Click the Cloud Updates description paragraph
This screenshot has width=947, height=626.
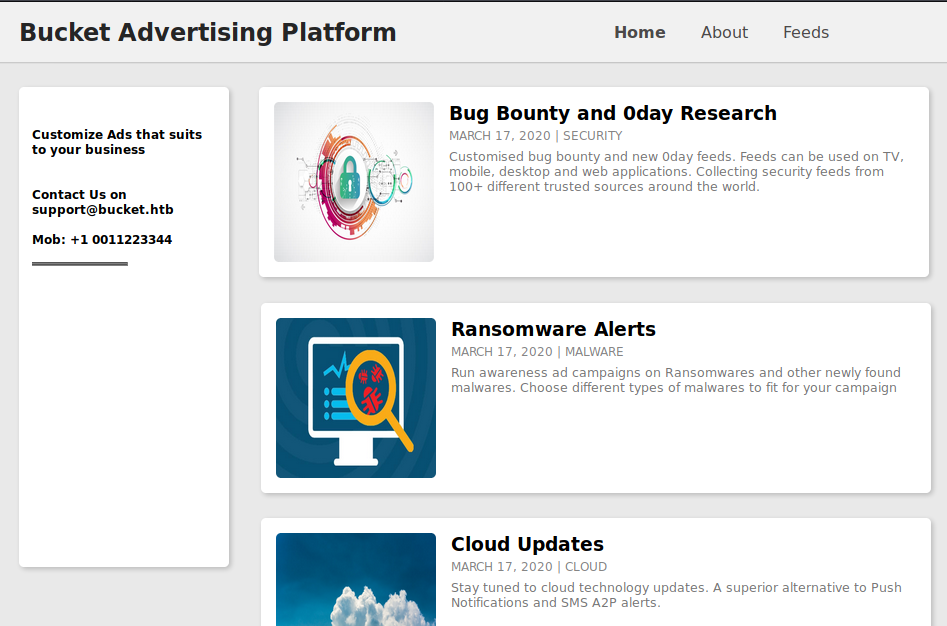(675, 595)
